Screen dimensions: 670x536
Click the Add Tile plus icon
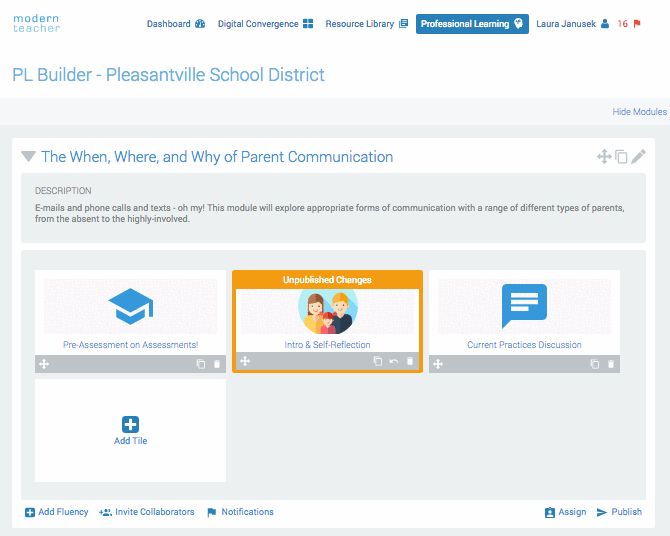coord(130,424)
